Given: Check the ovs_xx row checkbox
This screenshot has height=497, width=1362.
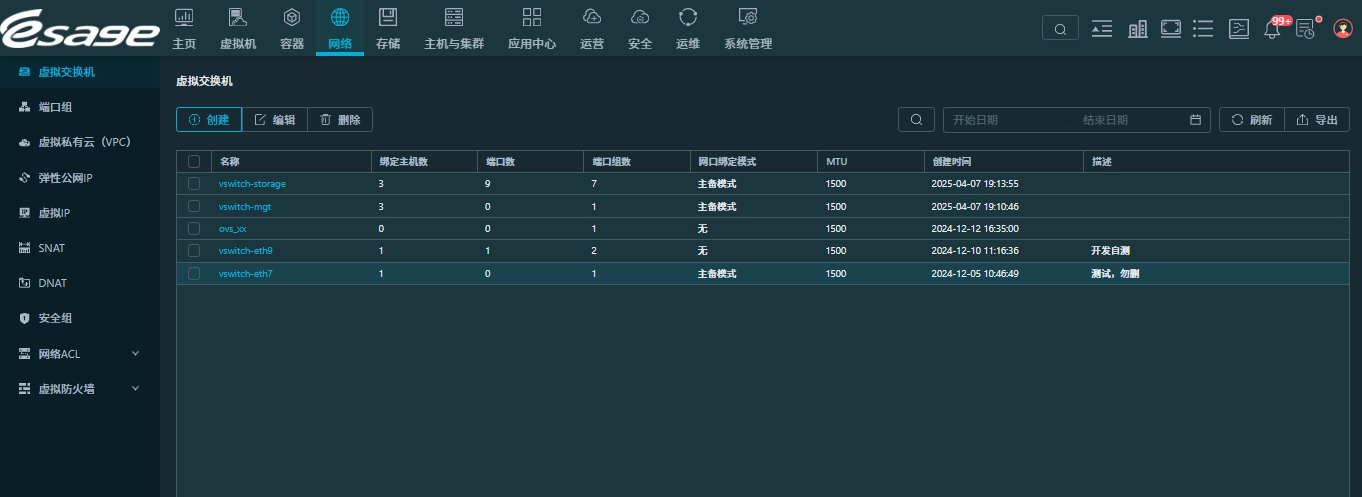Looking at the screenshot, I should (x=194, y=228).
